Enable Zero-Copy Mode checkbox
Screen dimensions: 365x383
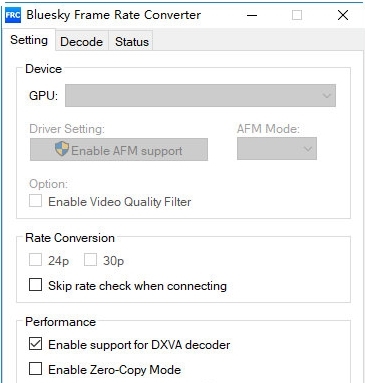click(35, 369)
